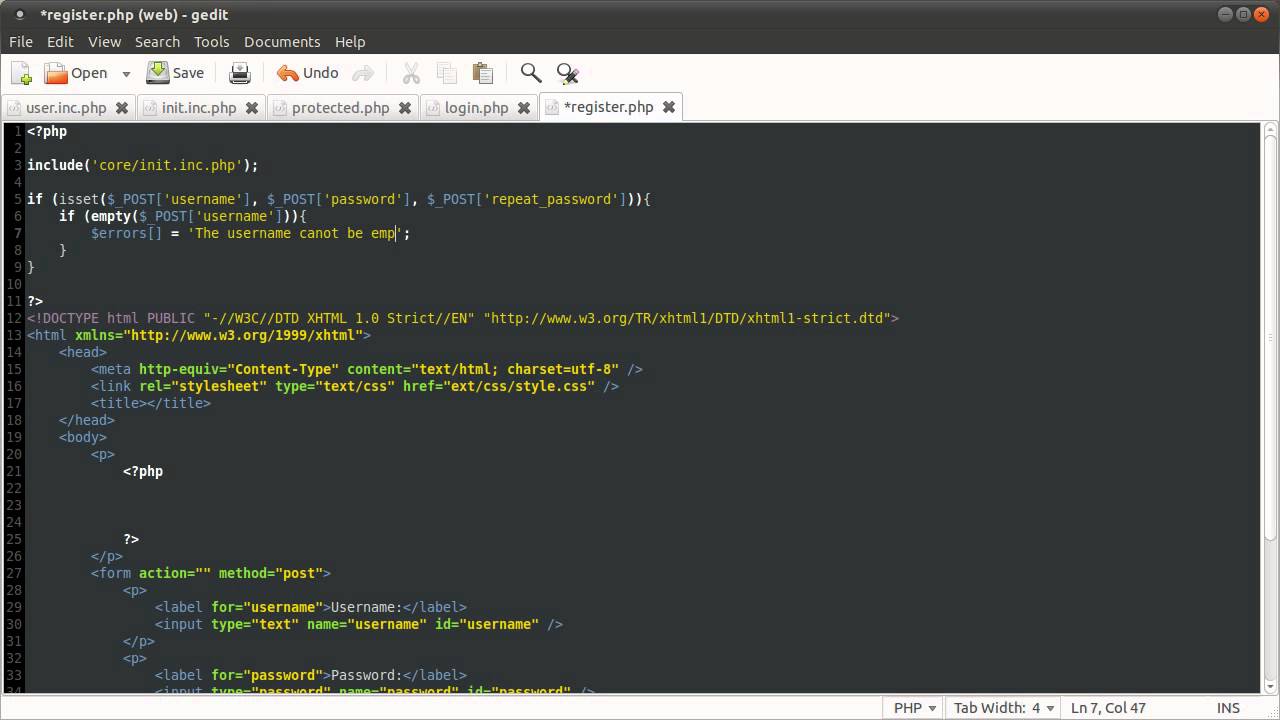This screenshot has width=1280, height=720.
Task: Open the Help menu
Action: click(350, 42)
